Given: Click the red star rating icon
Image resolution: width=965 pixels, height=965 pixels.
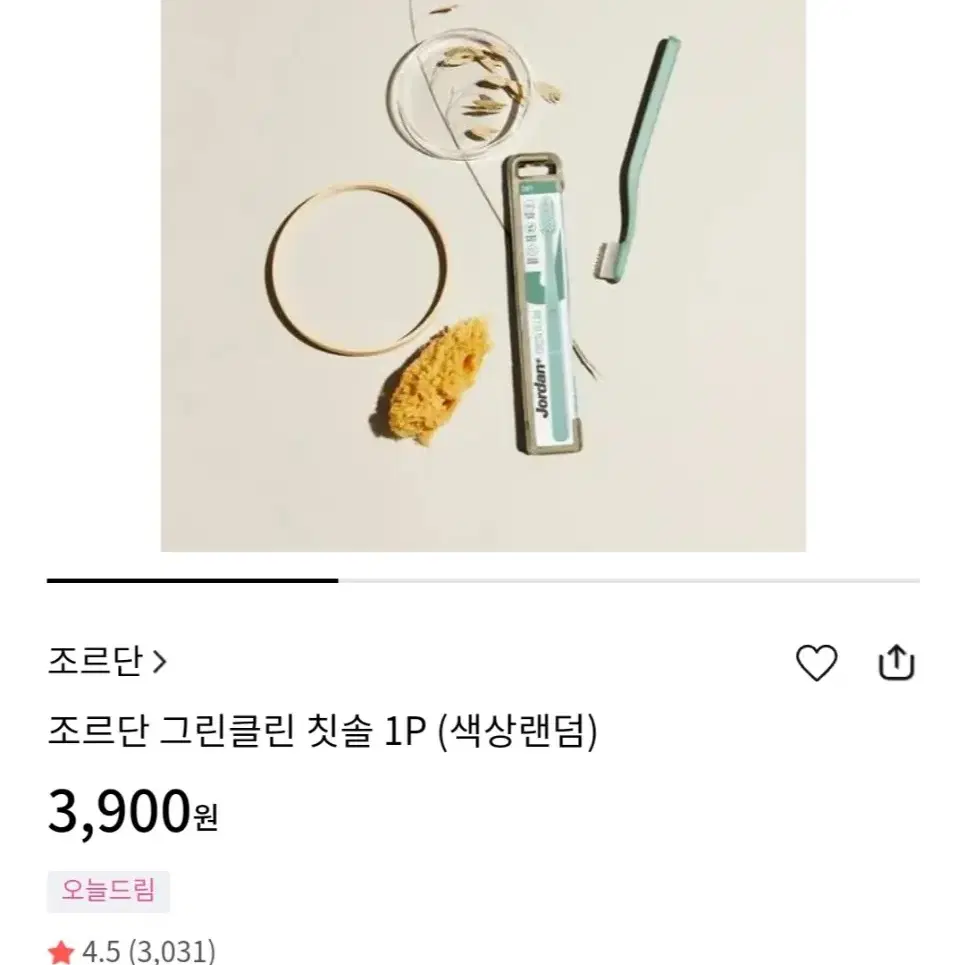Looking at the screenshot, I should pyautogui.click(x=61, y=952).
